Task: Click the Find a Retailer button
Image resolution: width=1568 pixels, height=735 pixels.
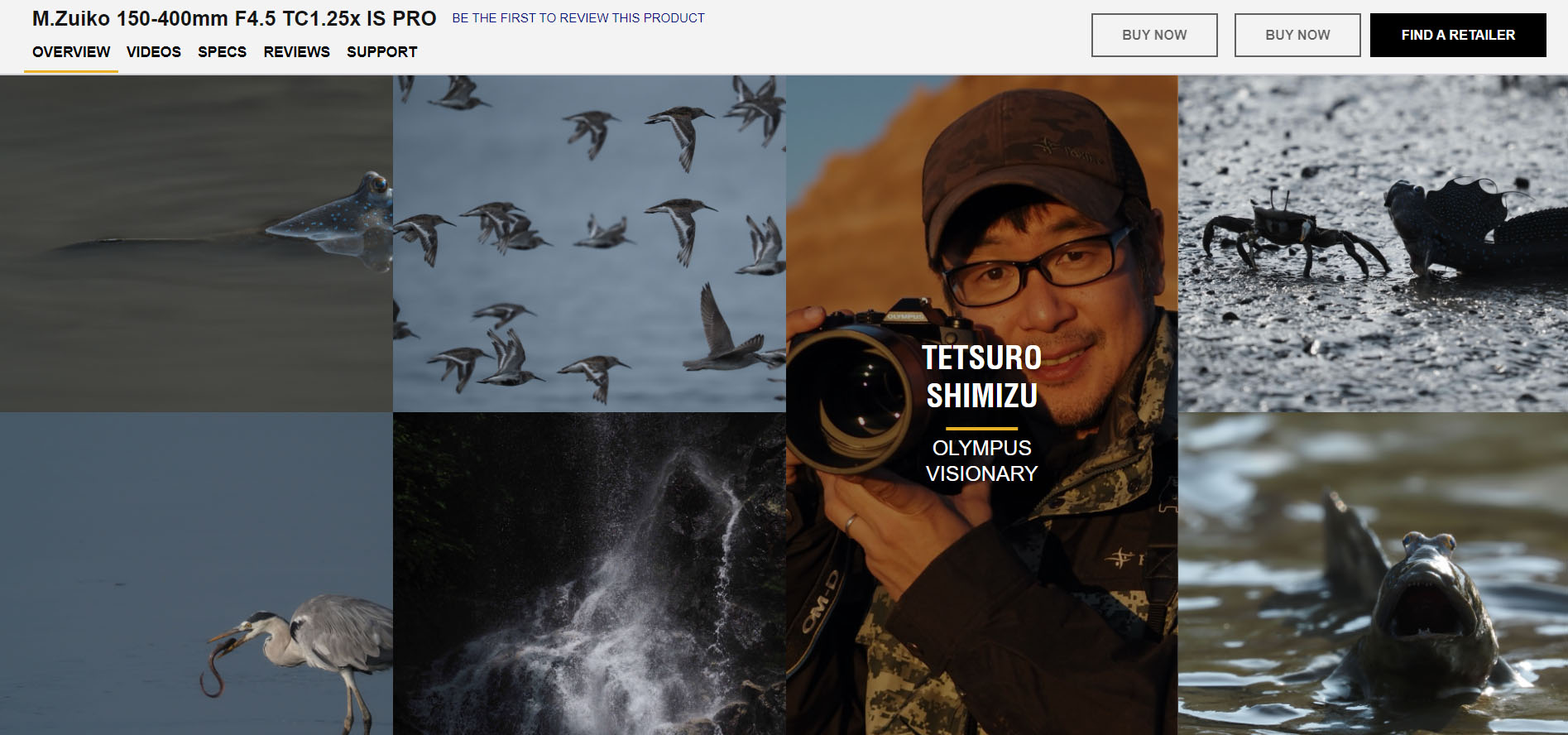Action: (x=1458, y=35)
